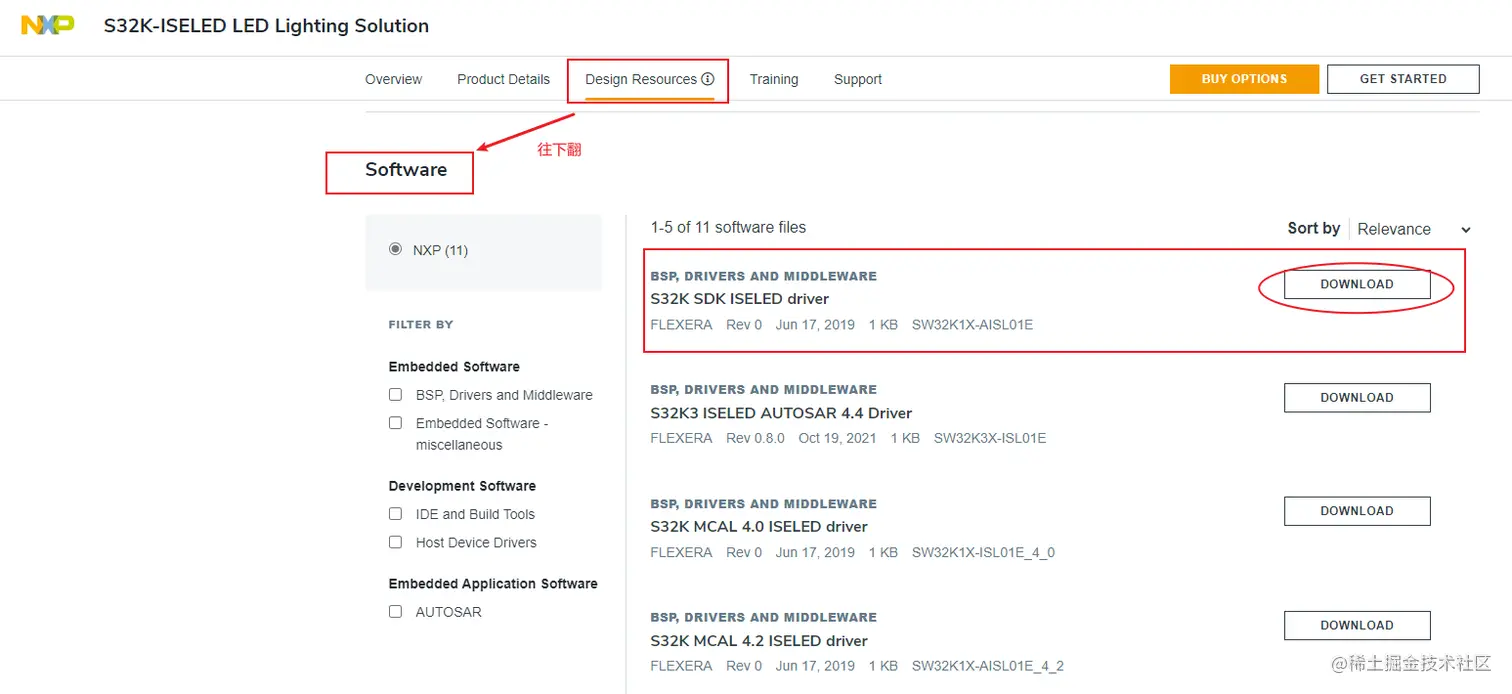1512x694 pixels.
Task: Click the Software section heading
Action: [x=406, y=170]
